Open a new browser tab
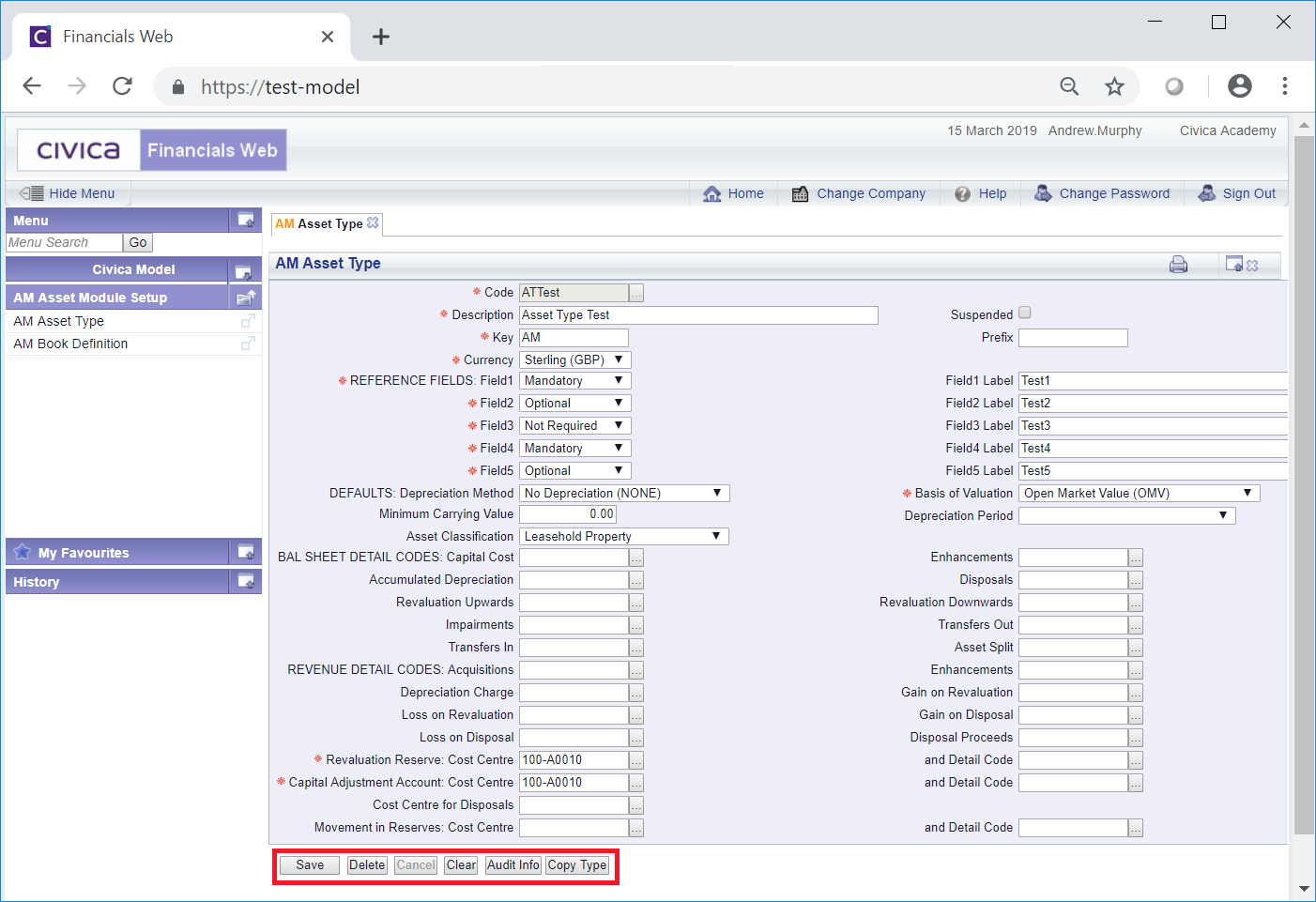Viewport: 1316px width, 902px height. click(380, 37)
